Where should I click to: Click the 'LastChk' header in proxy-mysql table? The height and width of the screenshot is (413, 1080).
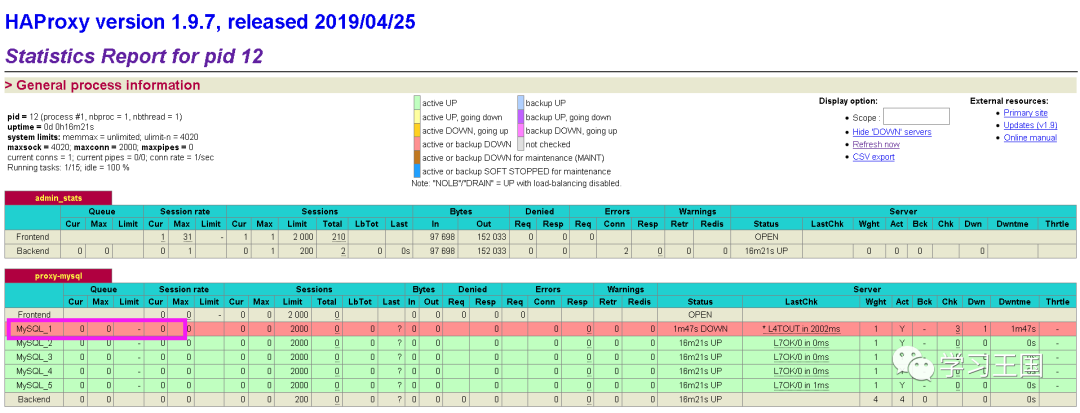(x=801, y=301)
